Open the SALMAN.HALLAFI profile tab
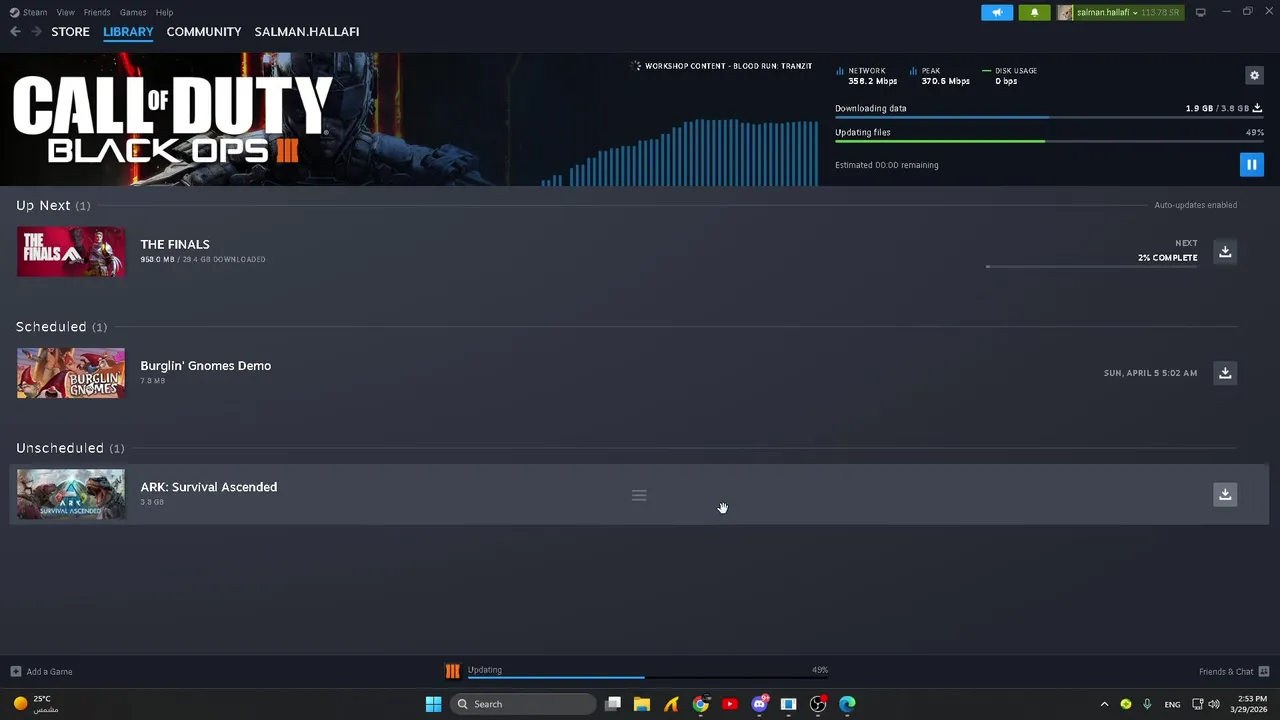Screen dimensions: 1280x720 point(307,32)
